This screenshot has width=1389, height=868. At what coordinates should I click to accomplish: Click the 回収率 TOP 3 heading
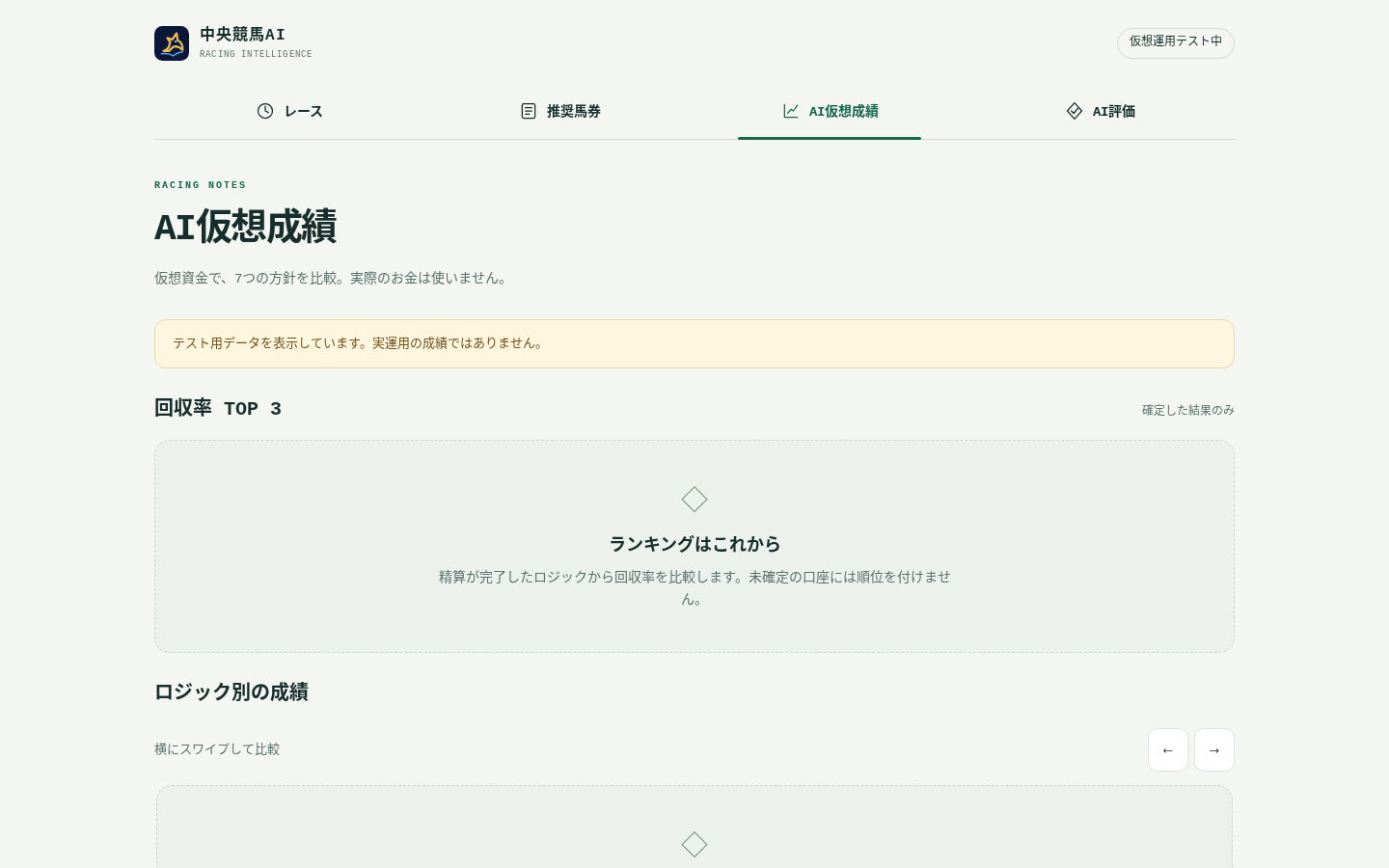tap(218, 408)
